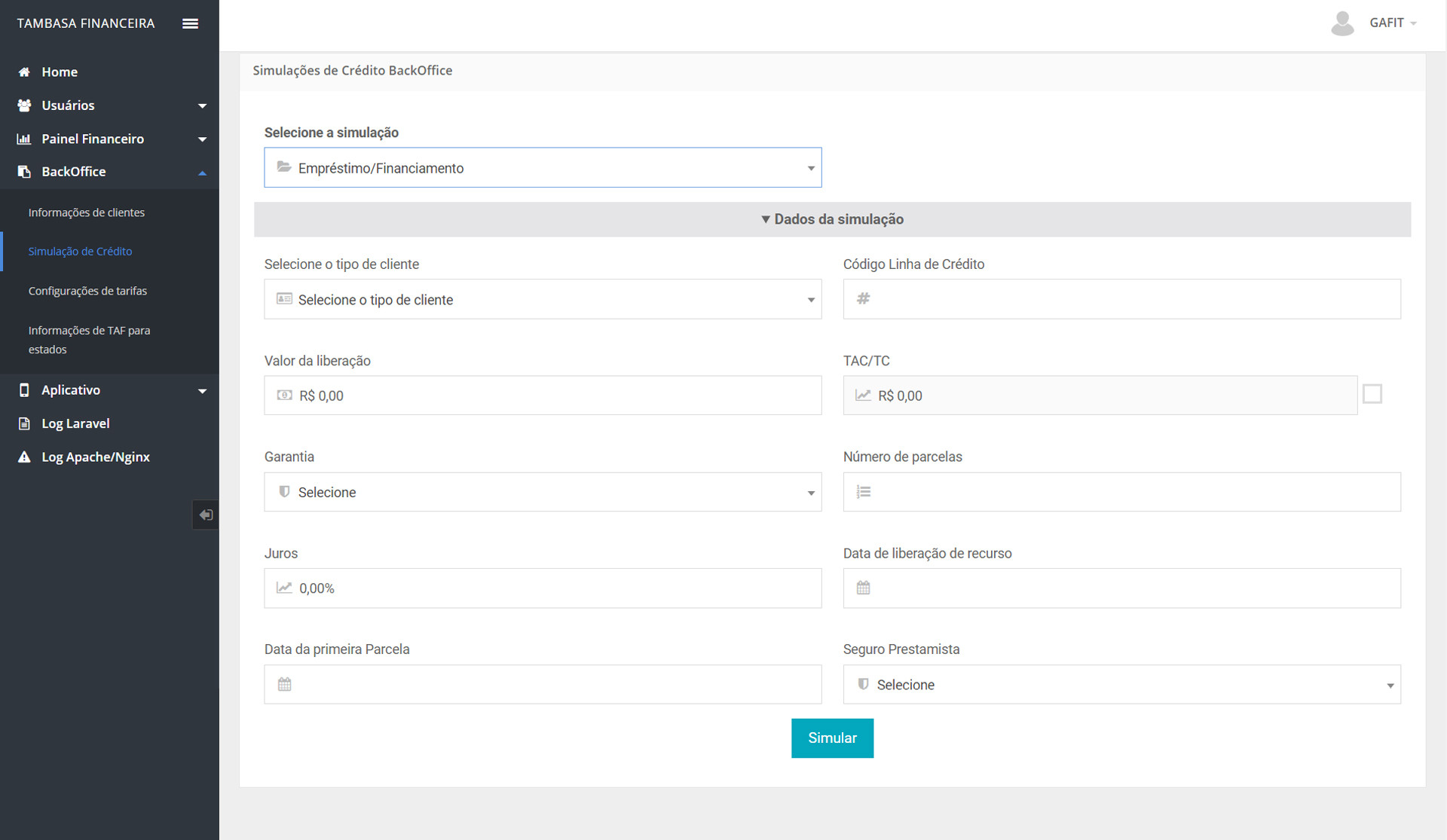This screenshot has width=1447, height=840.
Task: Open Configurações de tarifas menu item
Action: click(x=87, y=291)
